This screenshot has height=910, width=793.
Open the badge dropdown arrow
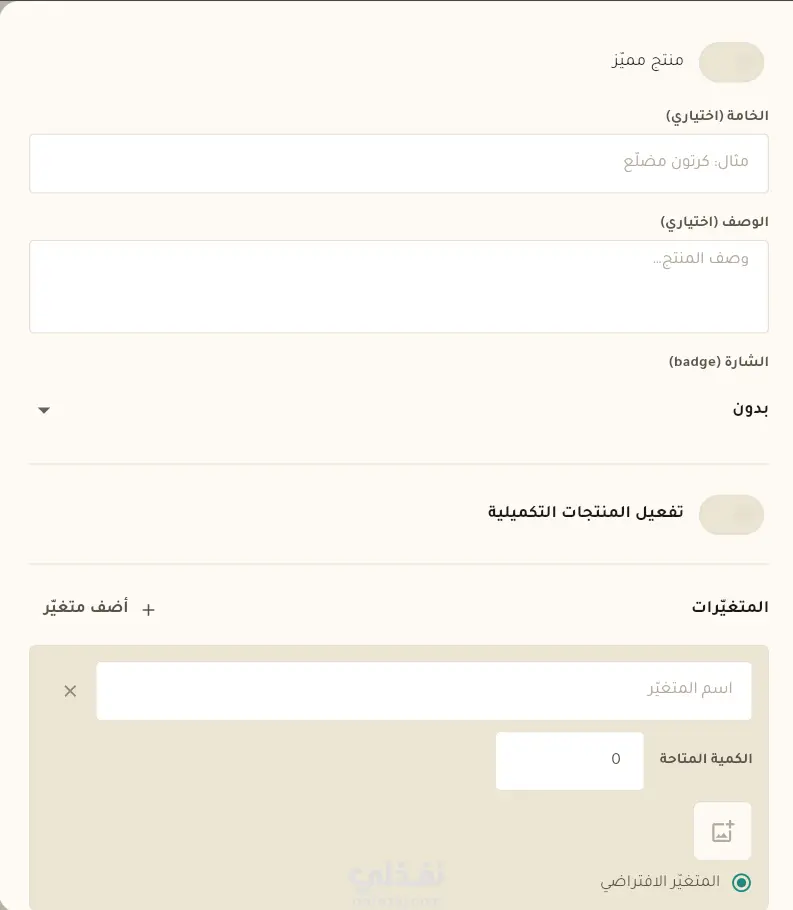point(44,410)
